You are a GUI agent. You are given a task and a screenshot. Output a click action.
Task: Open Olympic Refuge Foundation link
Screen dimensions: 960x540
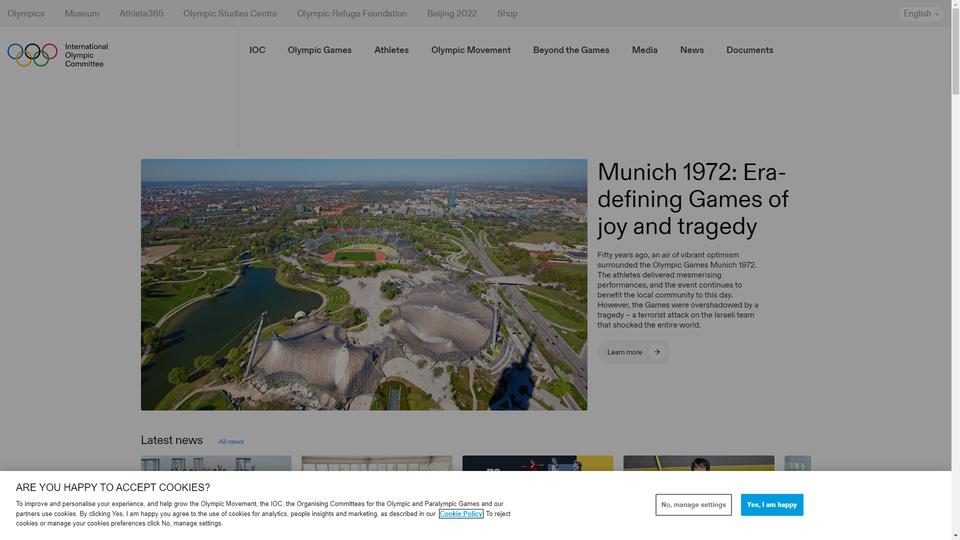coord(352,13)
